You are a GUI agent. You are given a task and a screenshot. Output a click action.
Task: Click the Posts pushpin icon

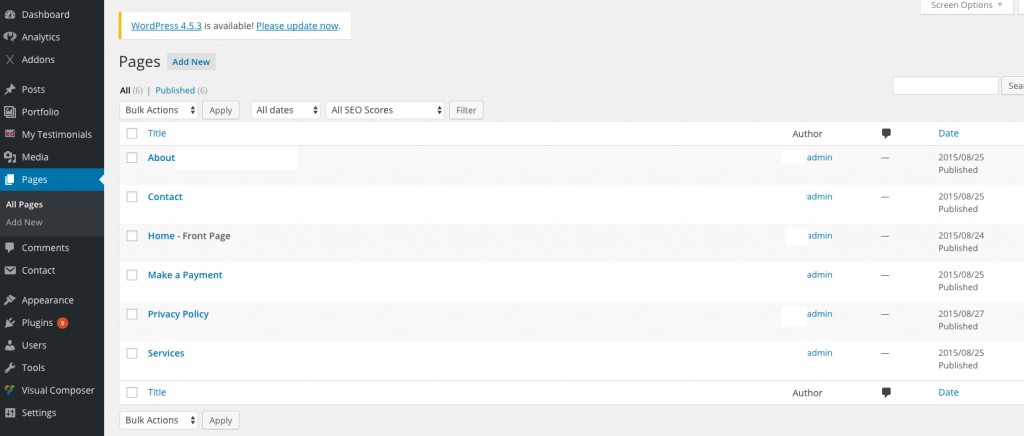pos(10,89)
